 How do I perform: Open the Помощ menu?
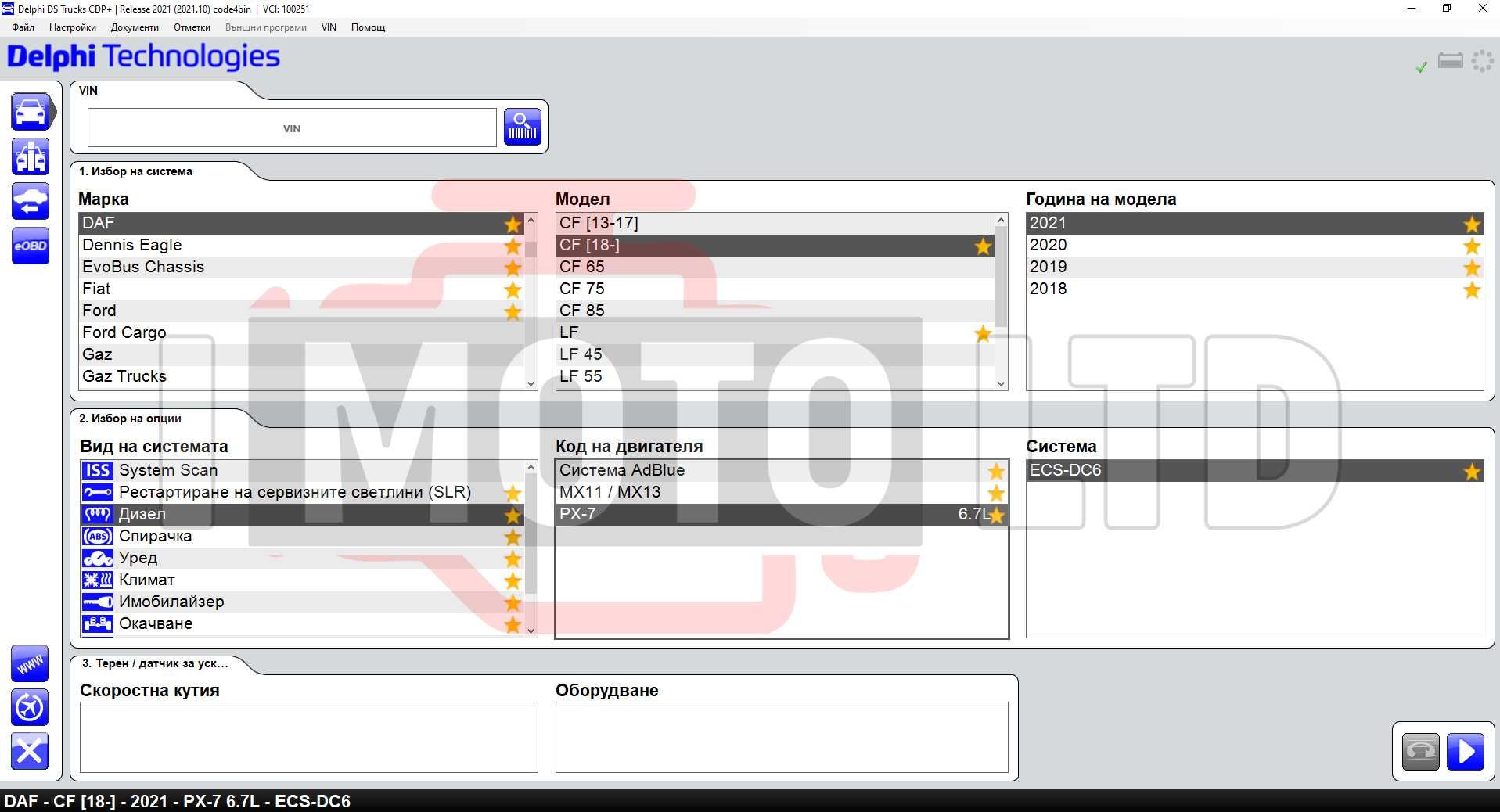(368, 27)
